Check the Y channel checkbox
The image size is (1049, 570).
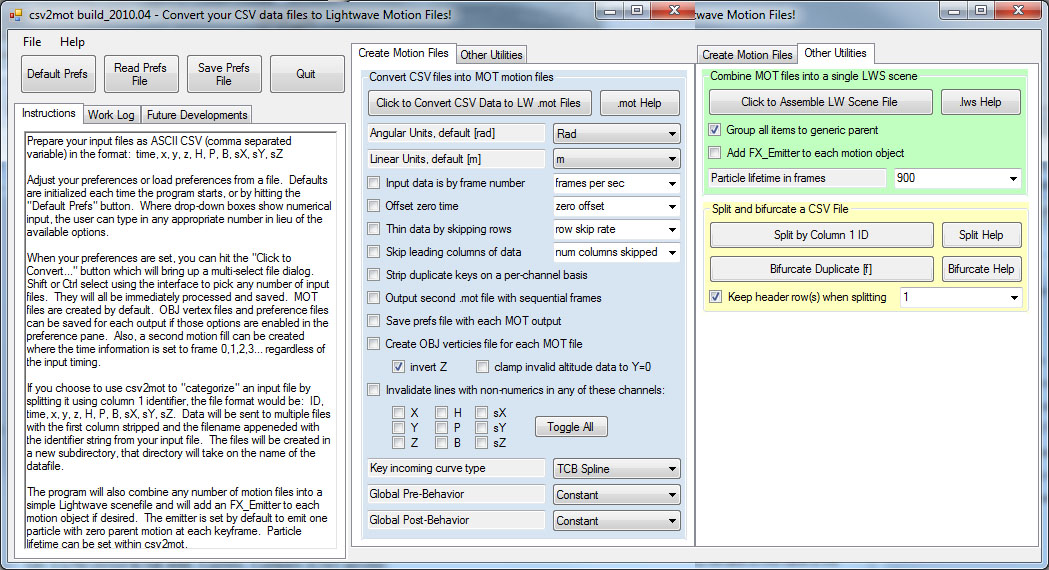pyautogui.click(x=399, y=428)
